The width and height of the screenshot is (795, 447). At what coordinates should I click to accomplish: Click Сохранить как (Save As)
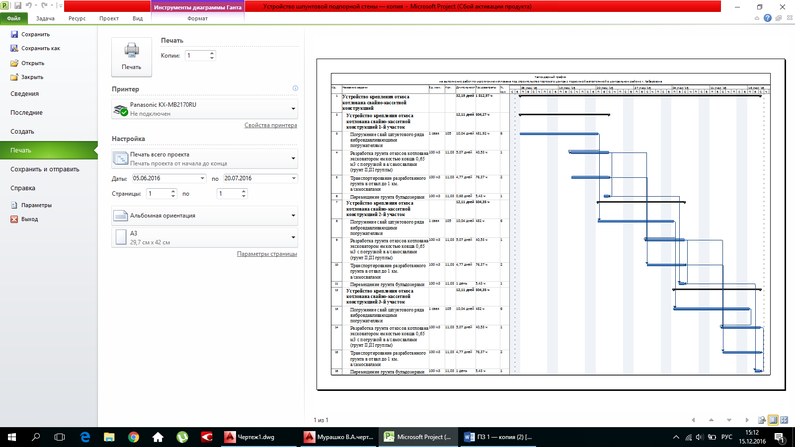point(40,48)
